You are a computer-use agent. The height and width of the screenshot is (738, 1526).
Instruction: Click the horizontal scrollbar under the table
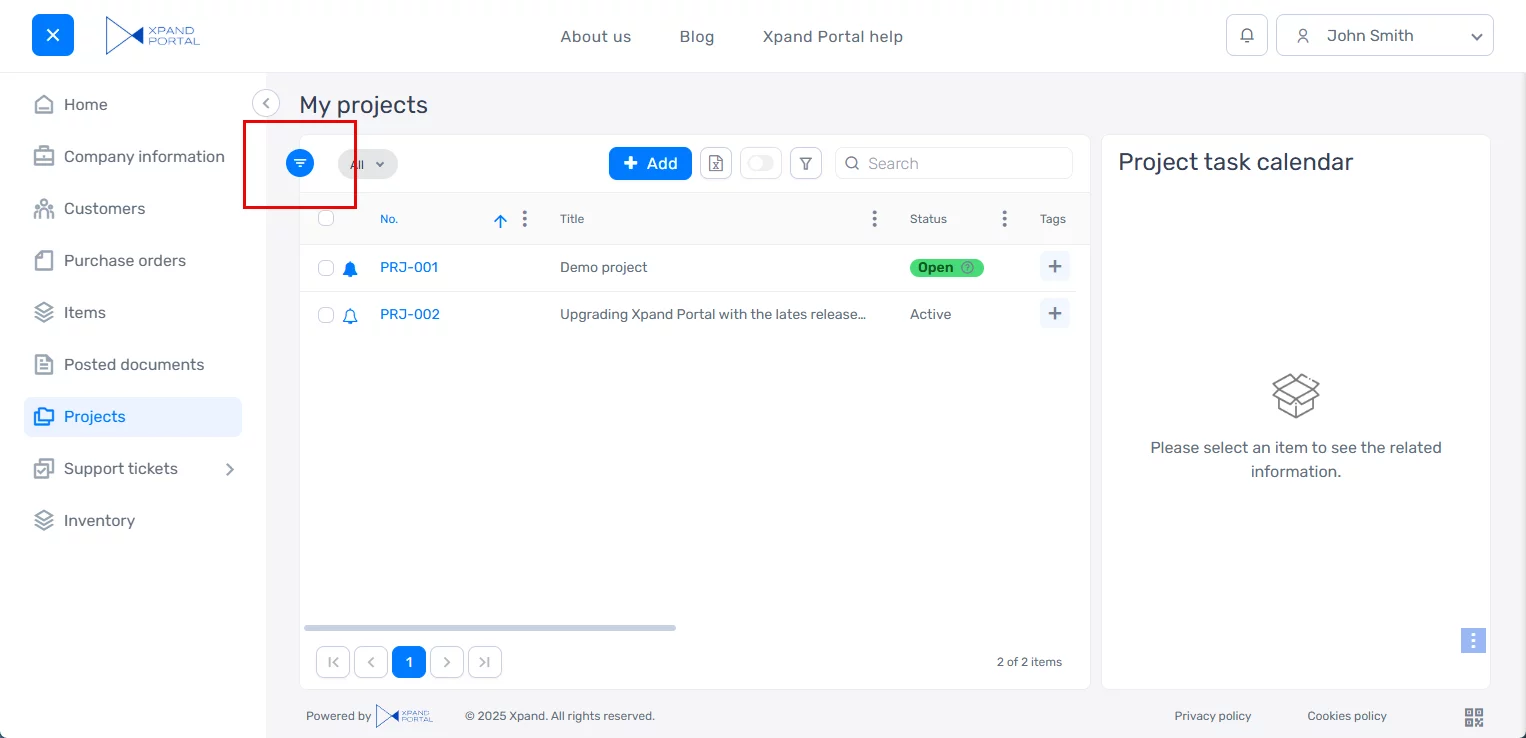(490, 628)
